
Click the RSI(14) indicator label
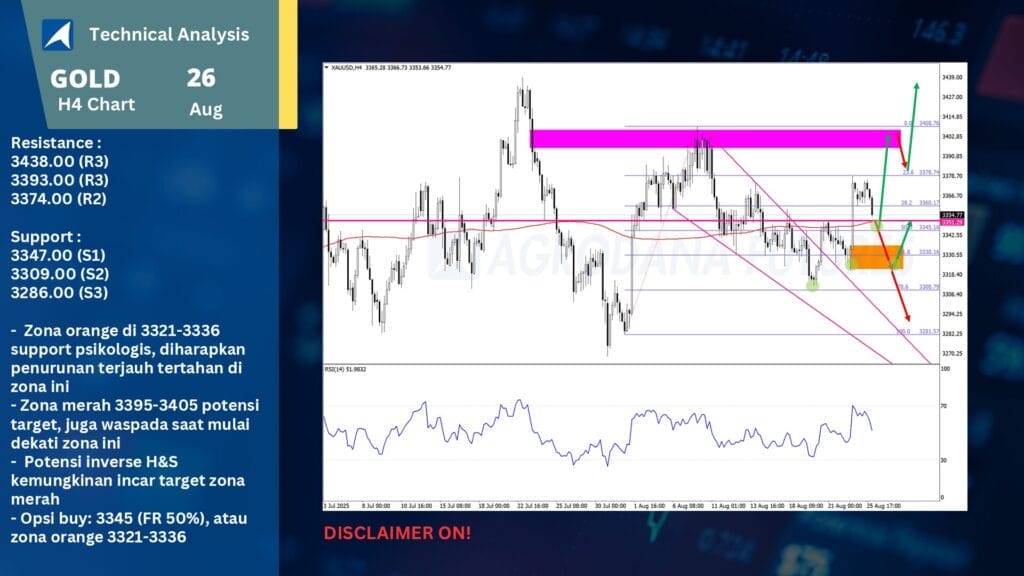pos(346,370)
